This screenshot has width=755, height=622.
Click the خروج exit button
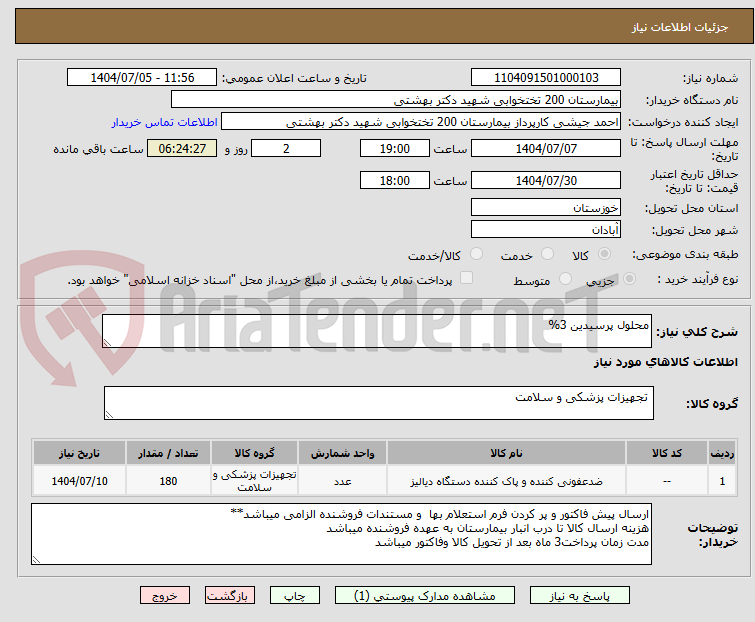coord(165,596)
